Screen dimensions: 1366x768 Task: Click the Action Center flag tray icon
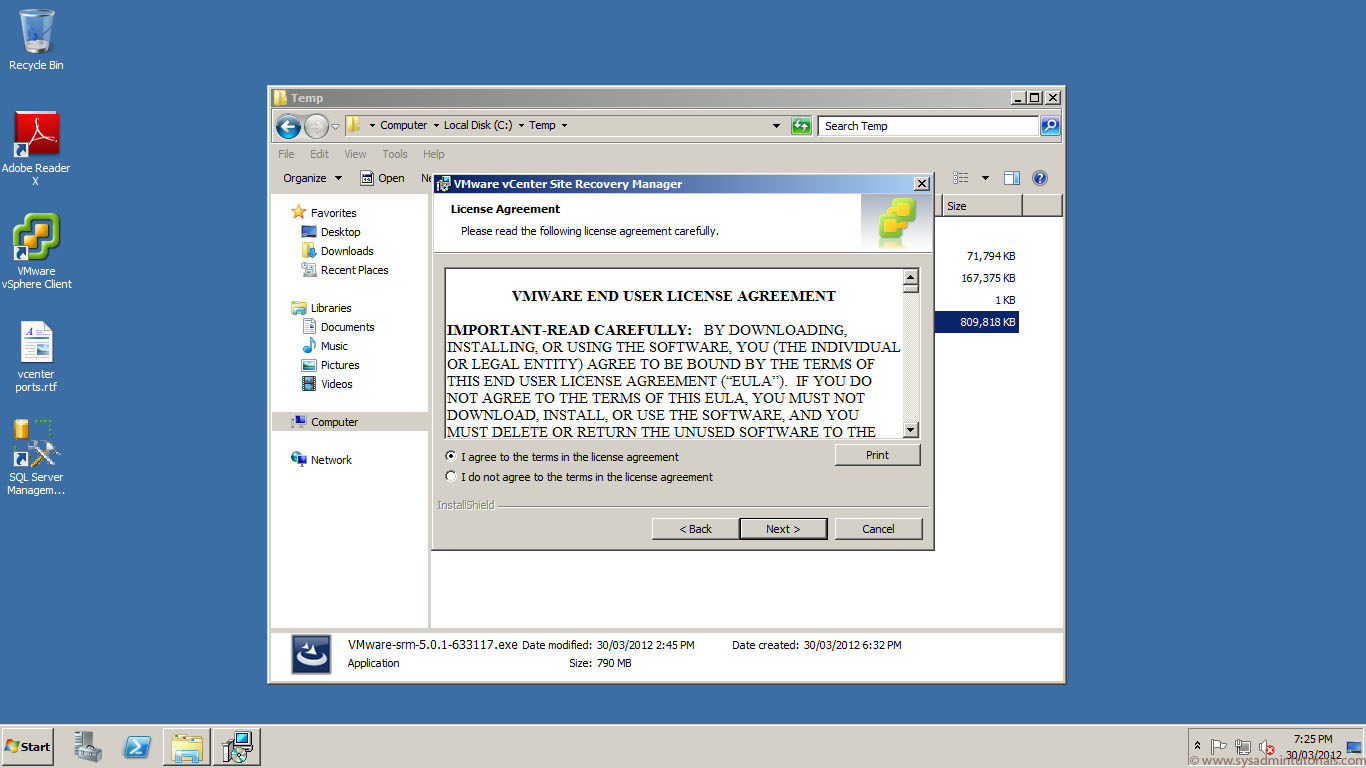[1219, 747]
